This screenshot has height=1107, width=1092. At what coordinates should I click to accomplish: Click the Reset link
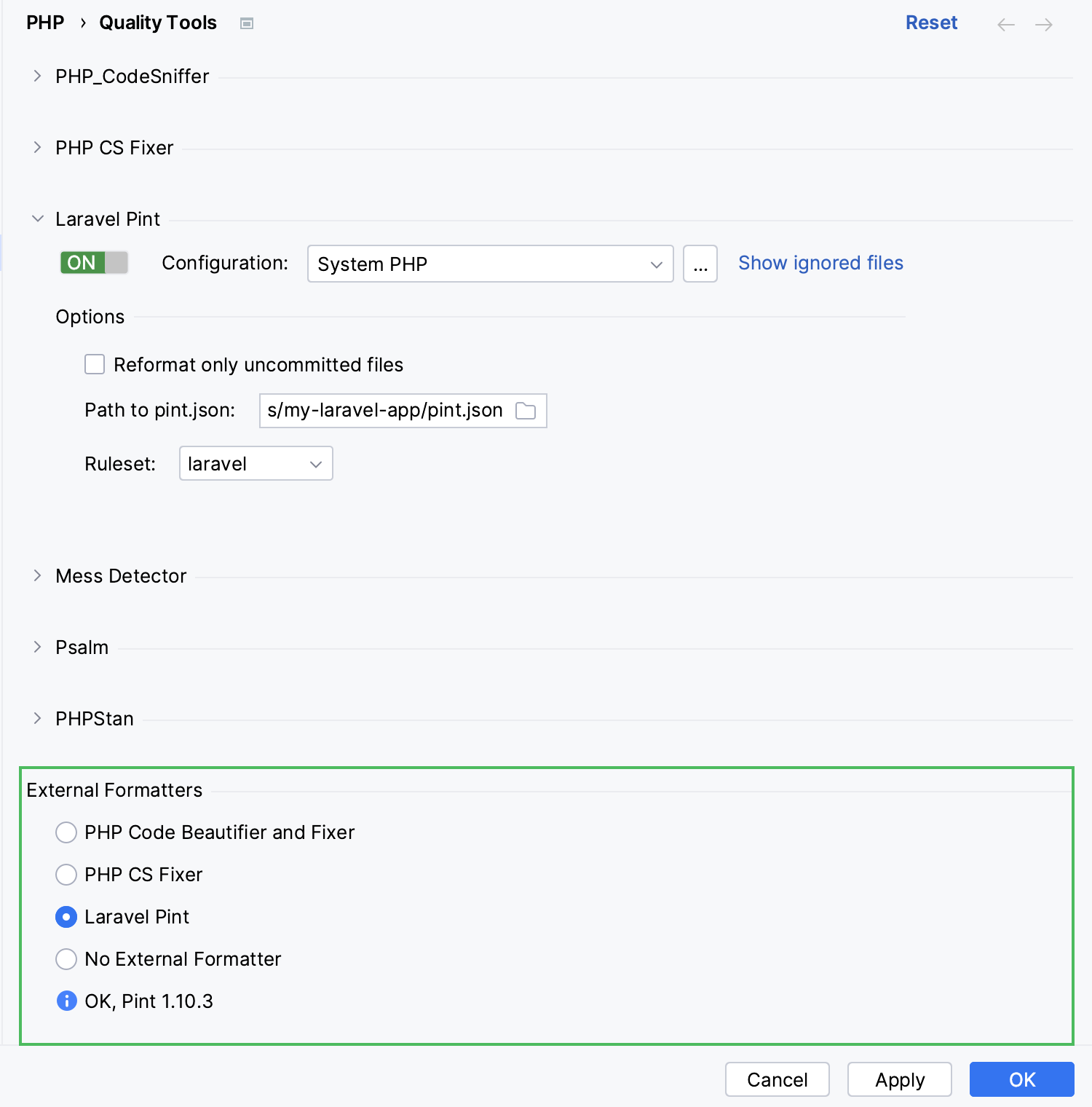931,23
